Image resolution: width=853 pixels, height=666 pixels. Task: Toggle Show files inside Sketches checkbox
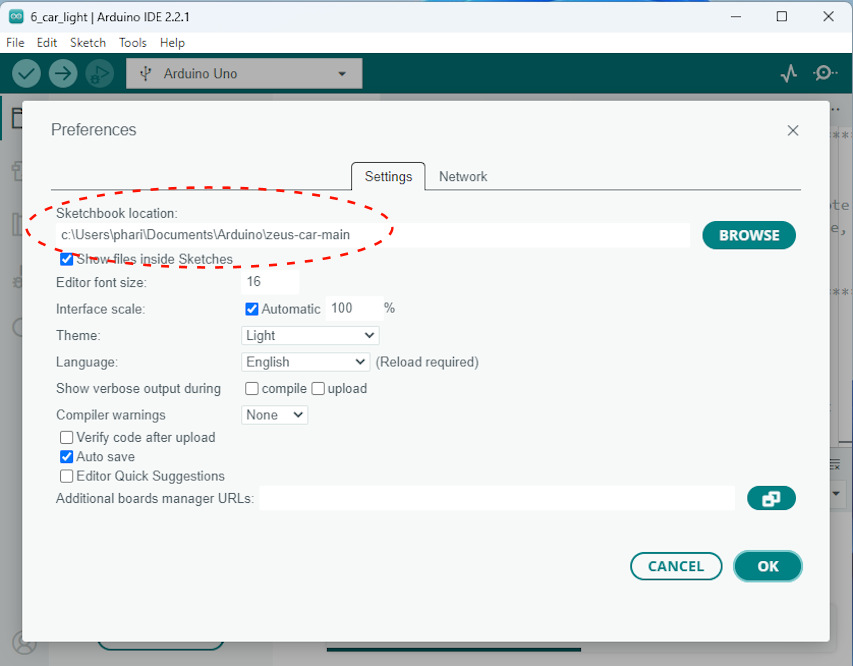pyautogui.click(x=66, y=259)
